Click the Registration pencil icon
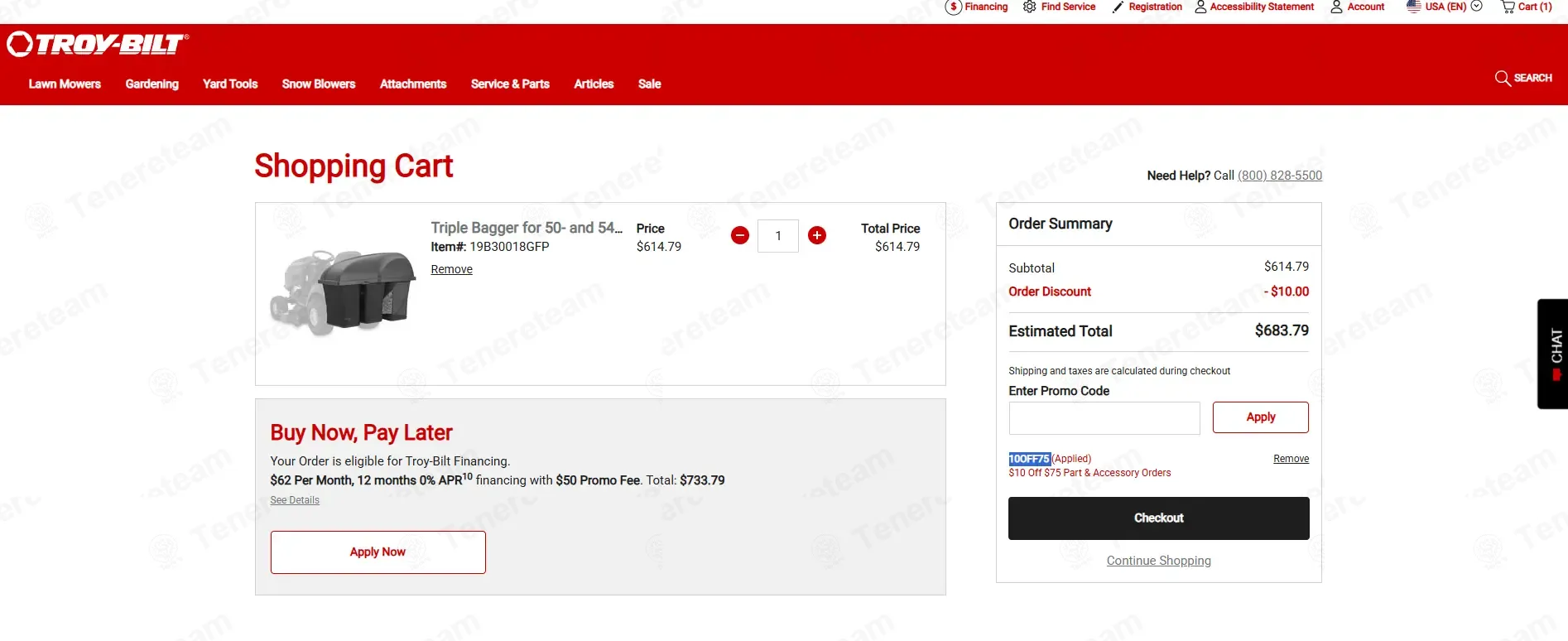This screenshot has height=641, width=1568. 1118,7
